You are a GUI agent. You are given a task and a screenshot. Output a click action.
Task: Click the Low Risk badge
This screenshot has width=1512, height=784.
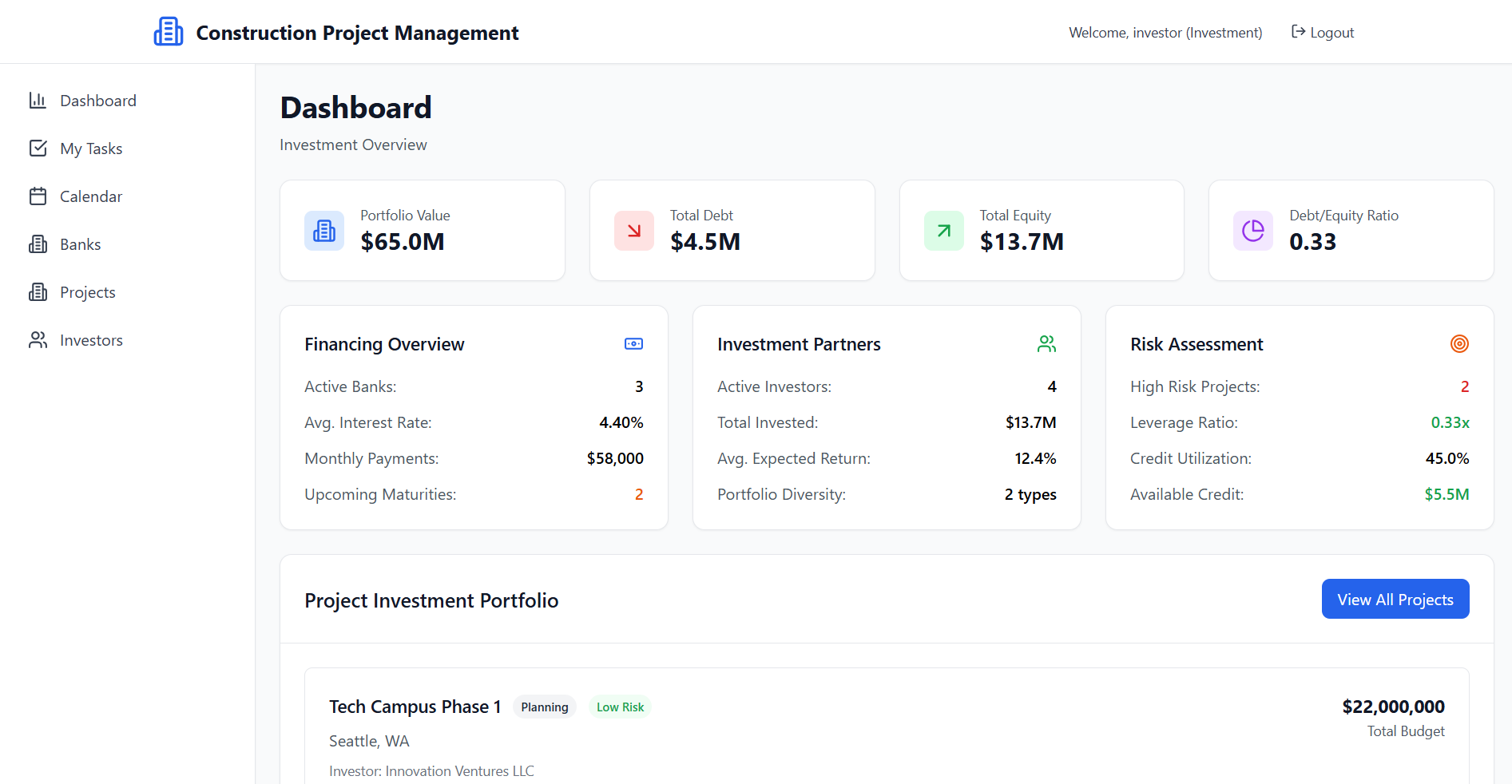(x=620, y=707)
